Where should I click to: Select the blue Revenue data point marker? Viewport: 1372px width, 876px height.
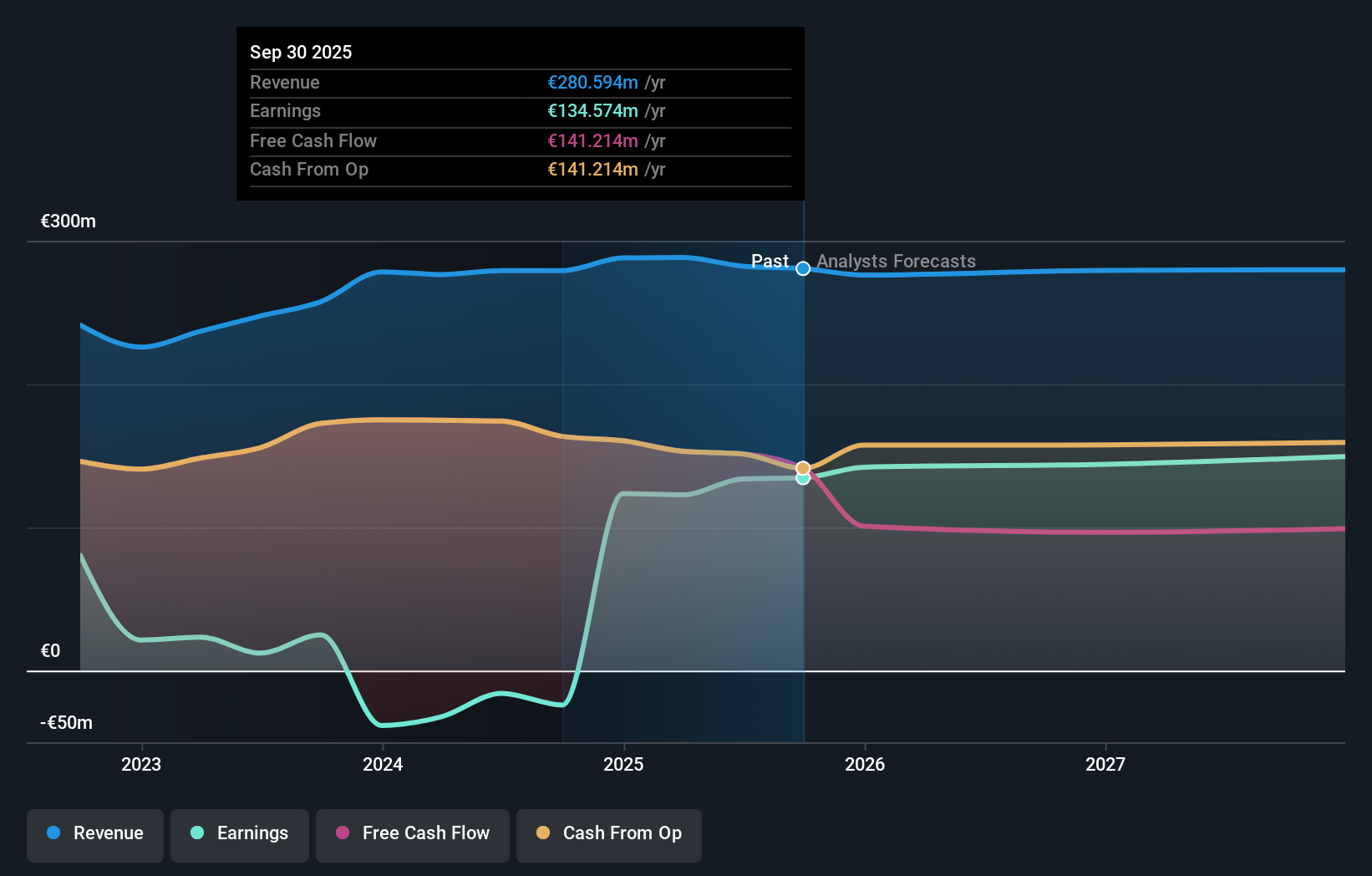tap(803, 268)
